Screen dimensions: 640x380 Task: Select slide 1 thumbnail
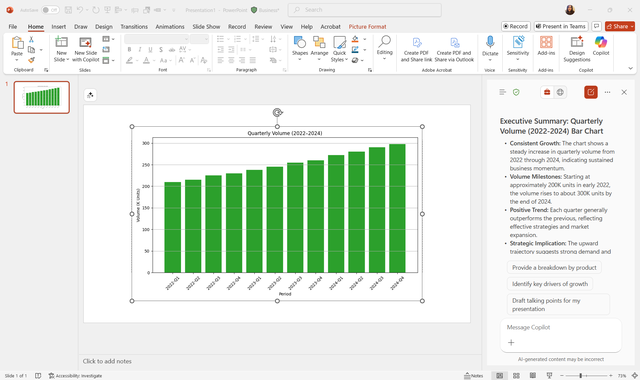42,97
